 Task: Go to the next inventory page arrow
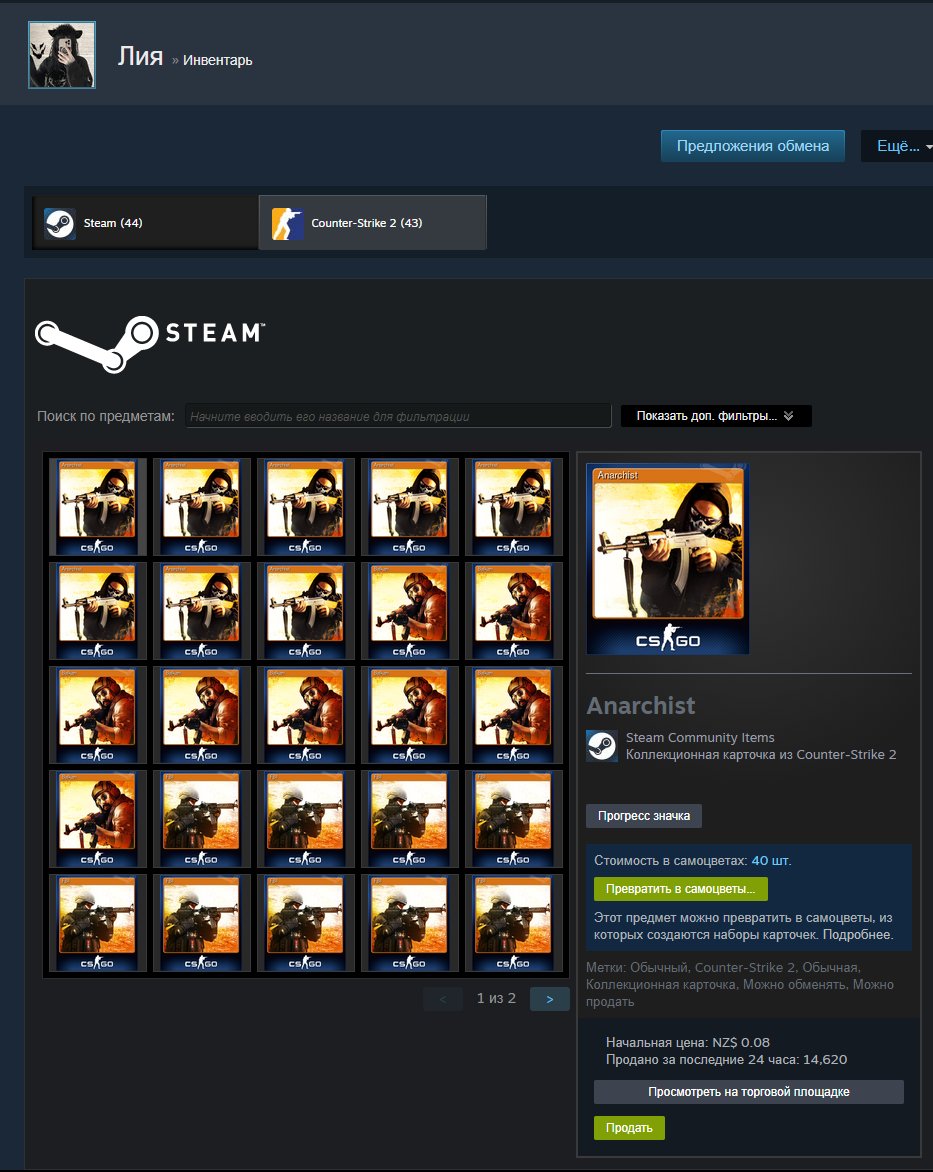(x=549, y=999)
